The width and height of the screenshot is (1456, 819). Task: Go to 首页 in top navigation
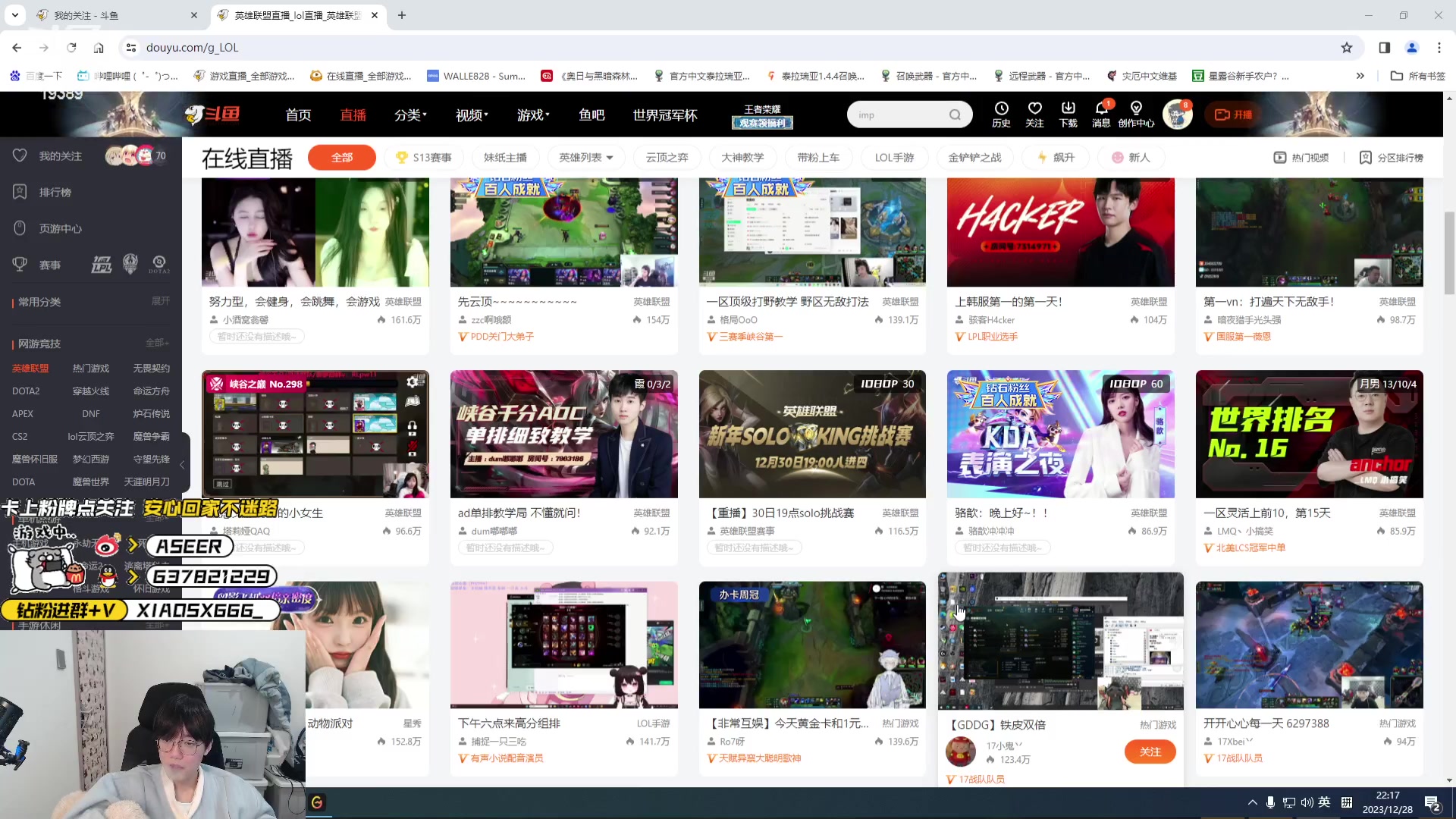[298, 115]
